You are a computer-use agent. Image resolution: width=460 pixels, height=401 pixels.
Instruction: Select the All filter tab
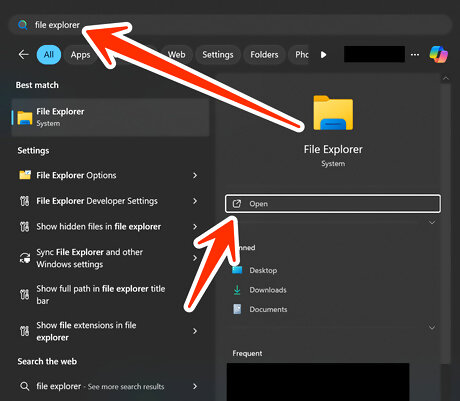tap(49, 55)
